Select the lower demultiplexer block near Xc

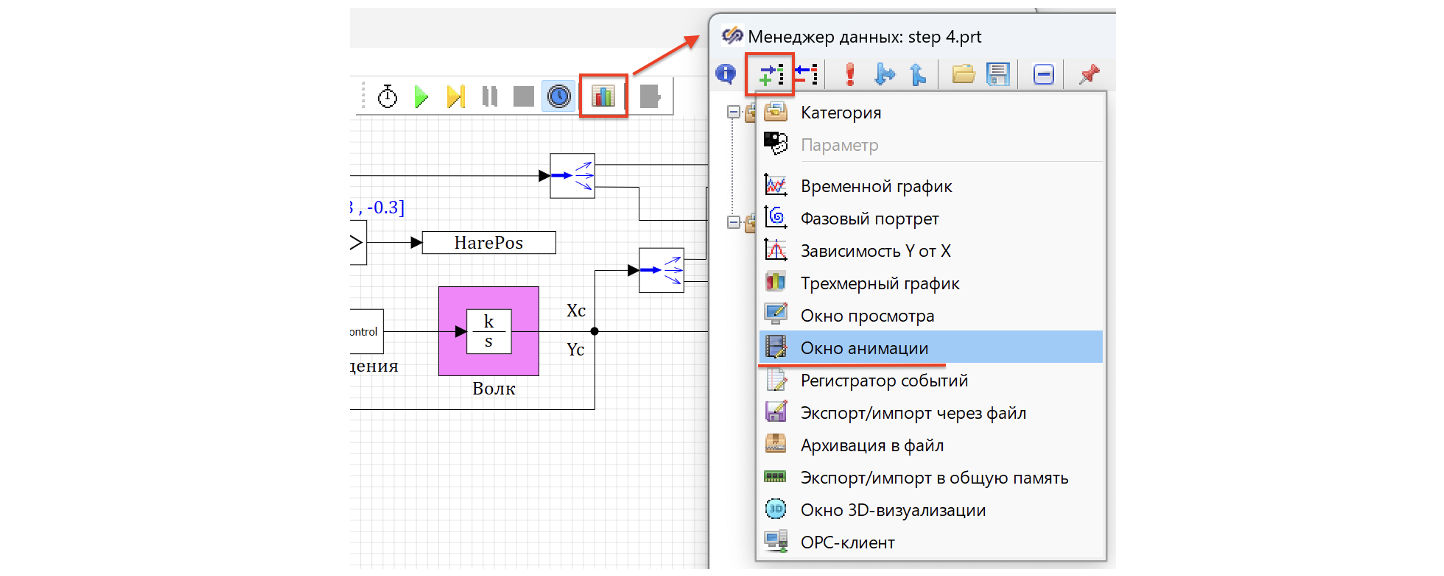point(661,270)
